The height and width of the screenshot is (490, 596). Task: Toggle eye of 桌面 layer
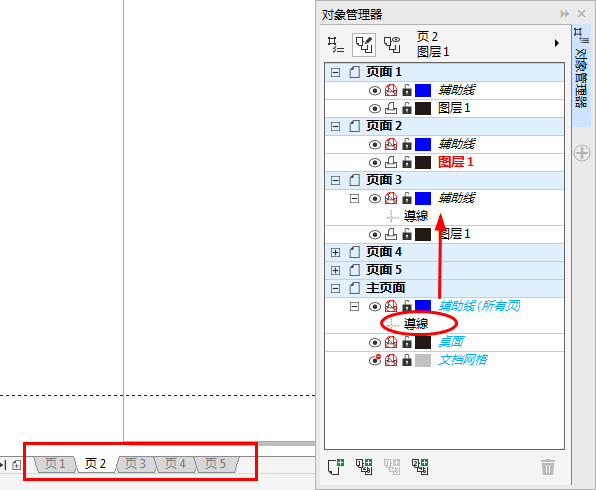point(375,343)
